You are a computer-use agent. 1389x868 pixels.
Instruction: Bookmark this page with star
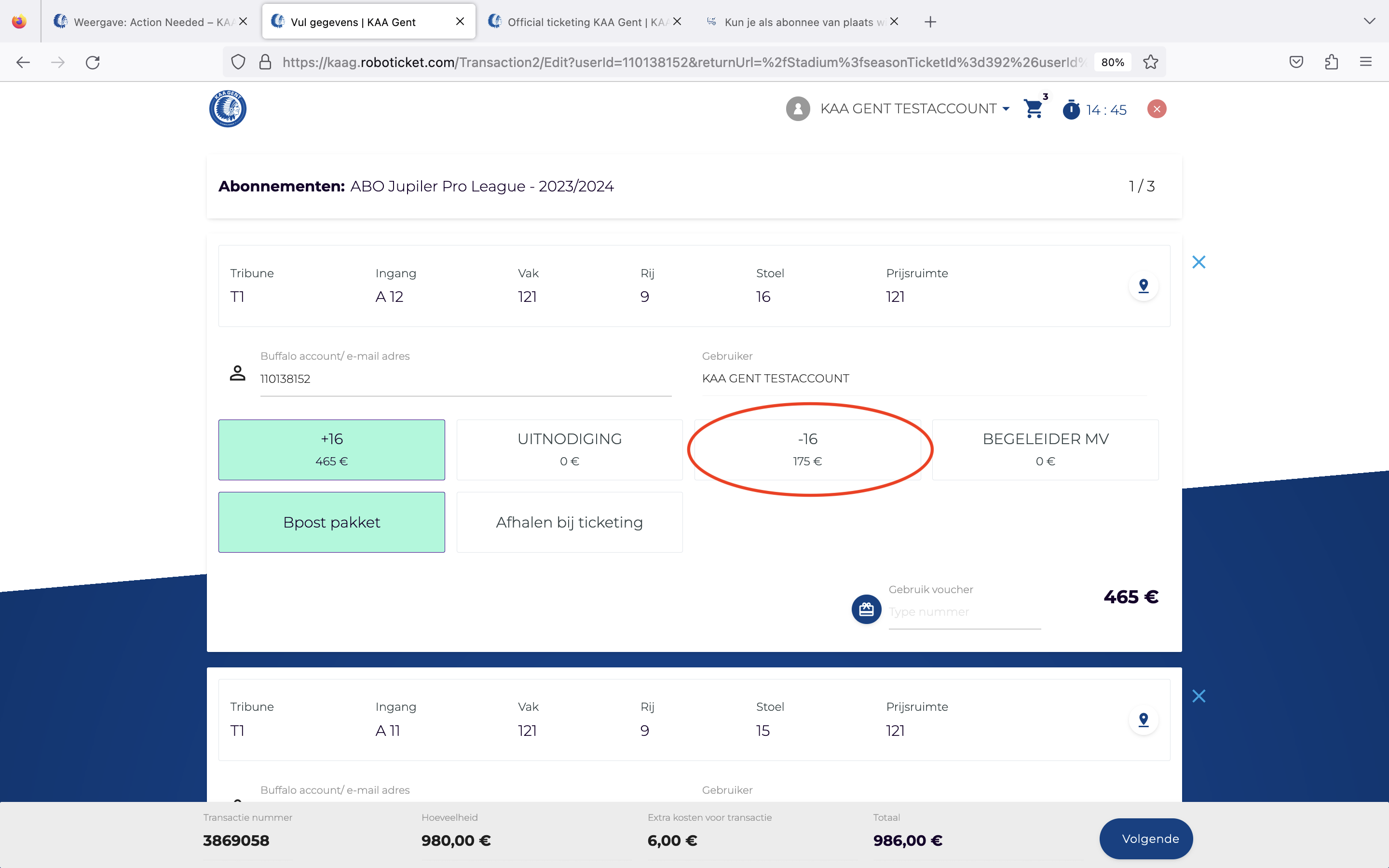1150,62
